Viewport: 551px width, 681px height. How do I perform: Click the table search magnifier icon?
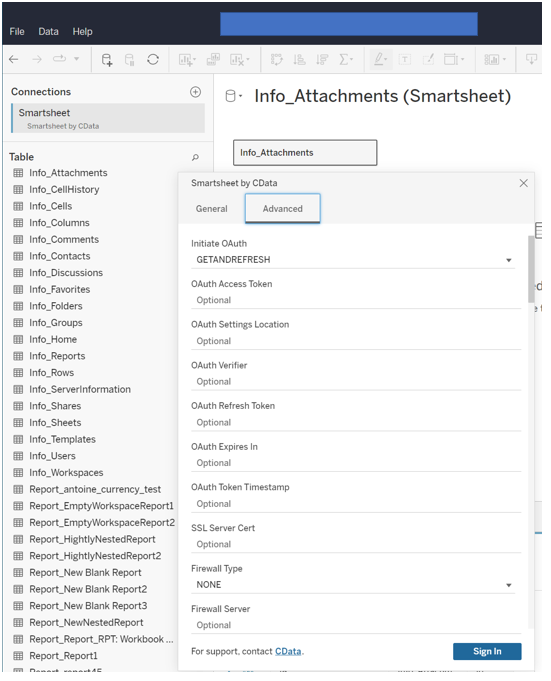click(195, 157)
